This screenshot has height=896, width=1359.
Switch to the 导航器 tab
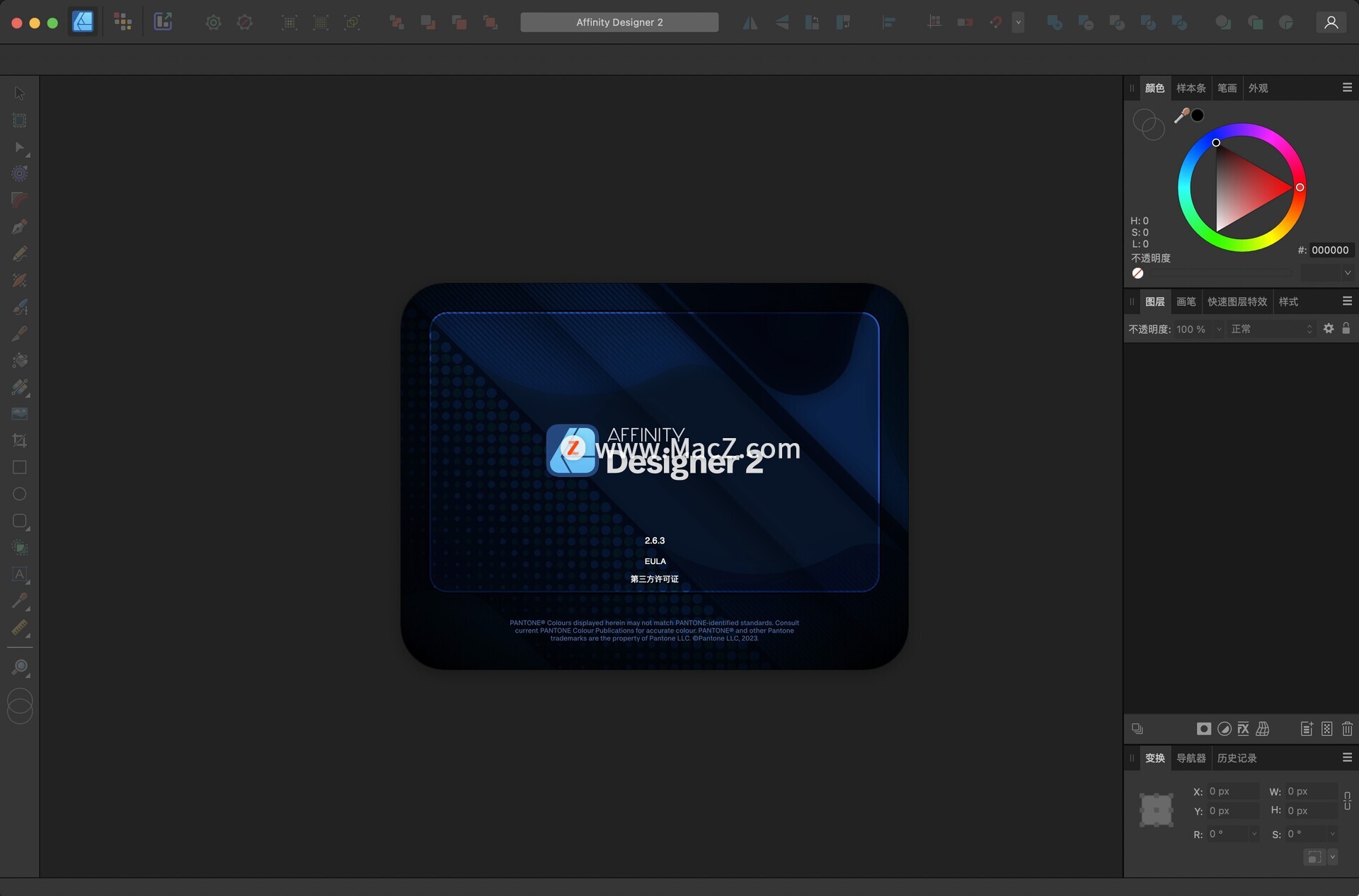click(1191, 759)
